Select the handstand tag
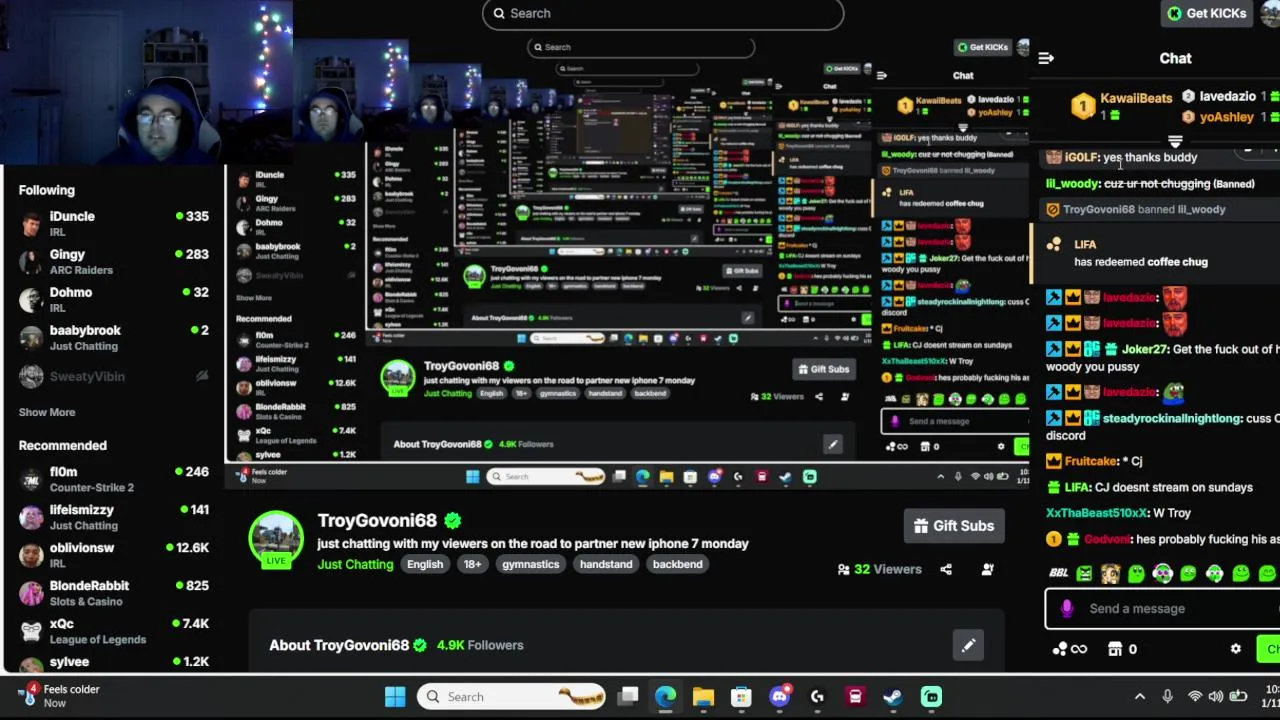Screen dimensions: 1280x720 (606, 564)
